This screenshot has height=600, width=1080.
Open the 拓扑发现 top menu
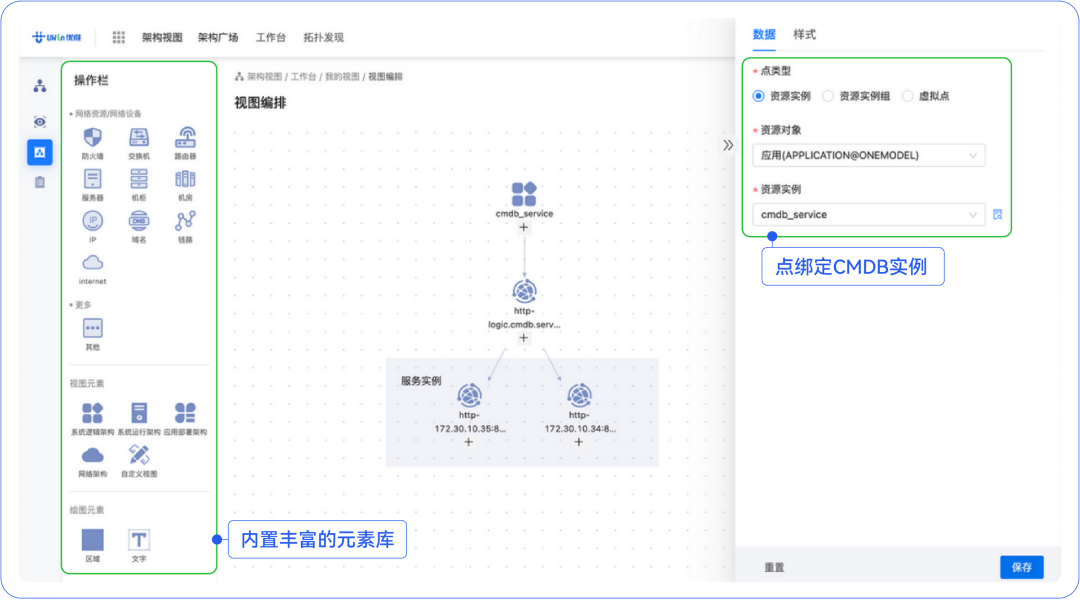click(323, 37)
